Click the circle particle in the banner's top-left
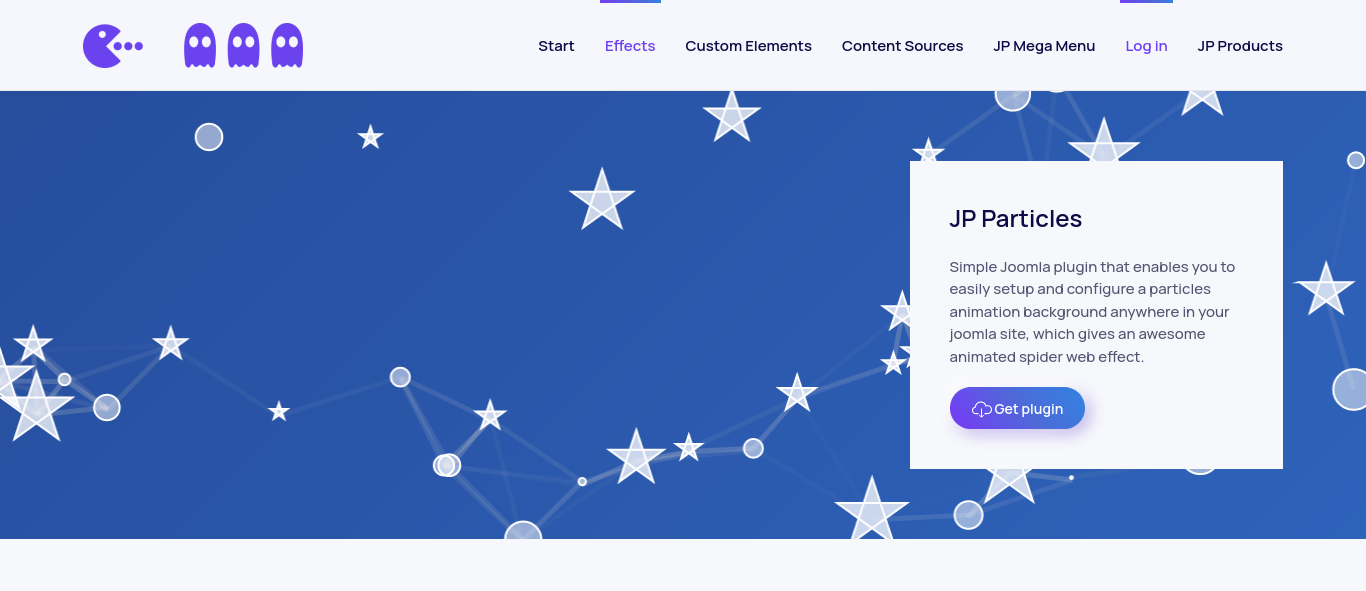The height and width of the screenshot is (591, 1366). click(209, 137)
